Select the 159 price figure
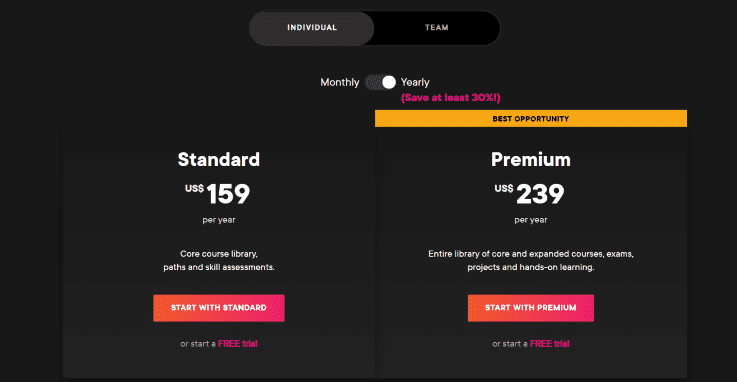Viewport: 737px width, 382px height. (228, 194)
